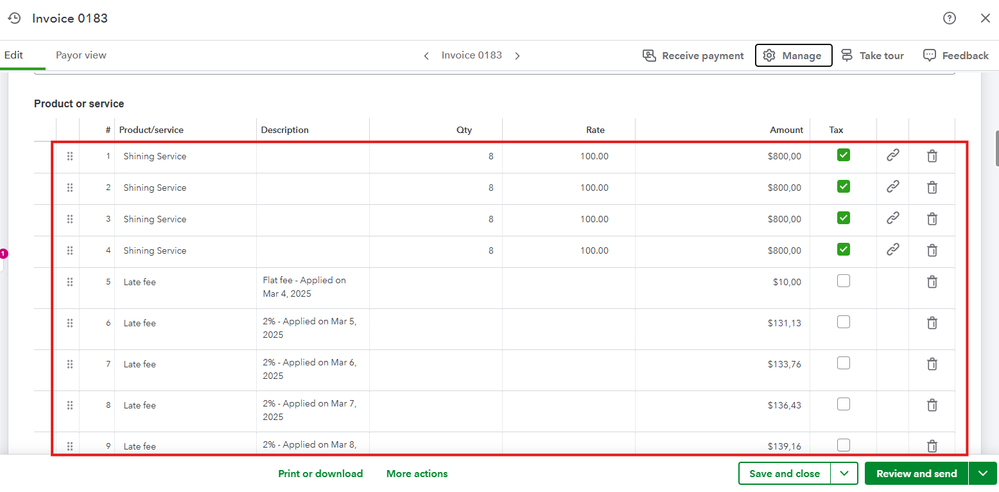Click link icon on row 2
This screenshot has height=492, width=999.
pyautogui.click(x=893, y=186)
